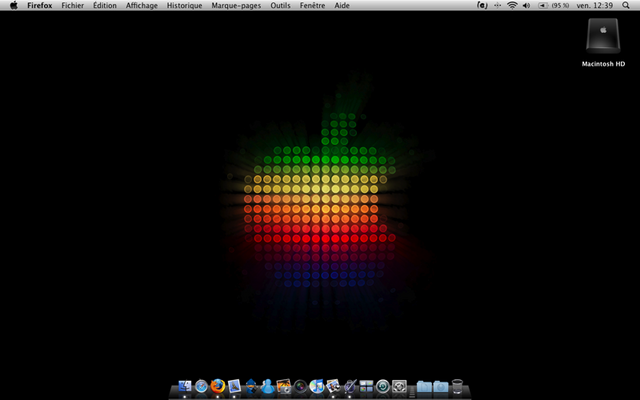640x400 pixels.
Task: Click the Wi-Fi status icon
Action: coord(512,5)
